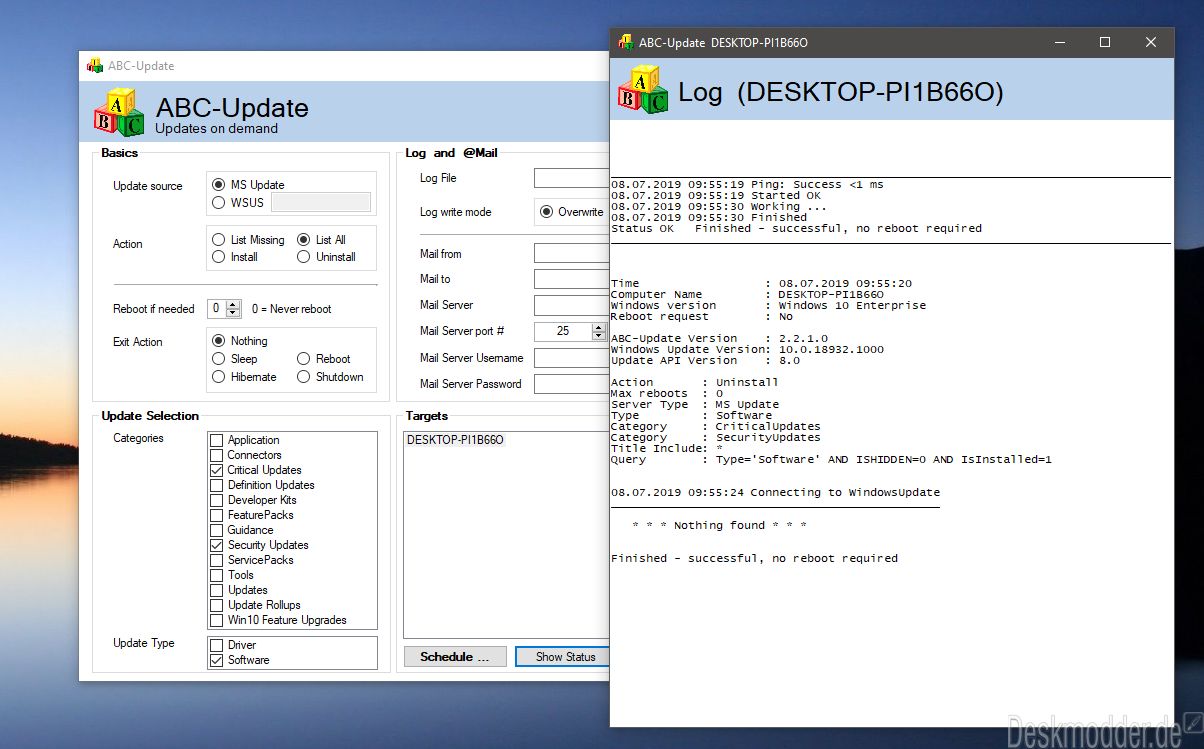The image size is (1204, 749).
Task: Select the List Missing action
Action: tap(218, 240)
